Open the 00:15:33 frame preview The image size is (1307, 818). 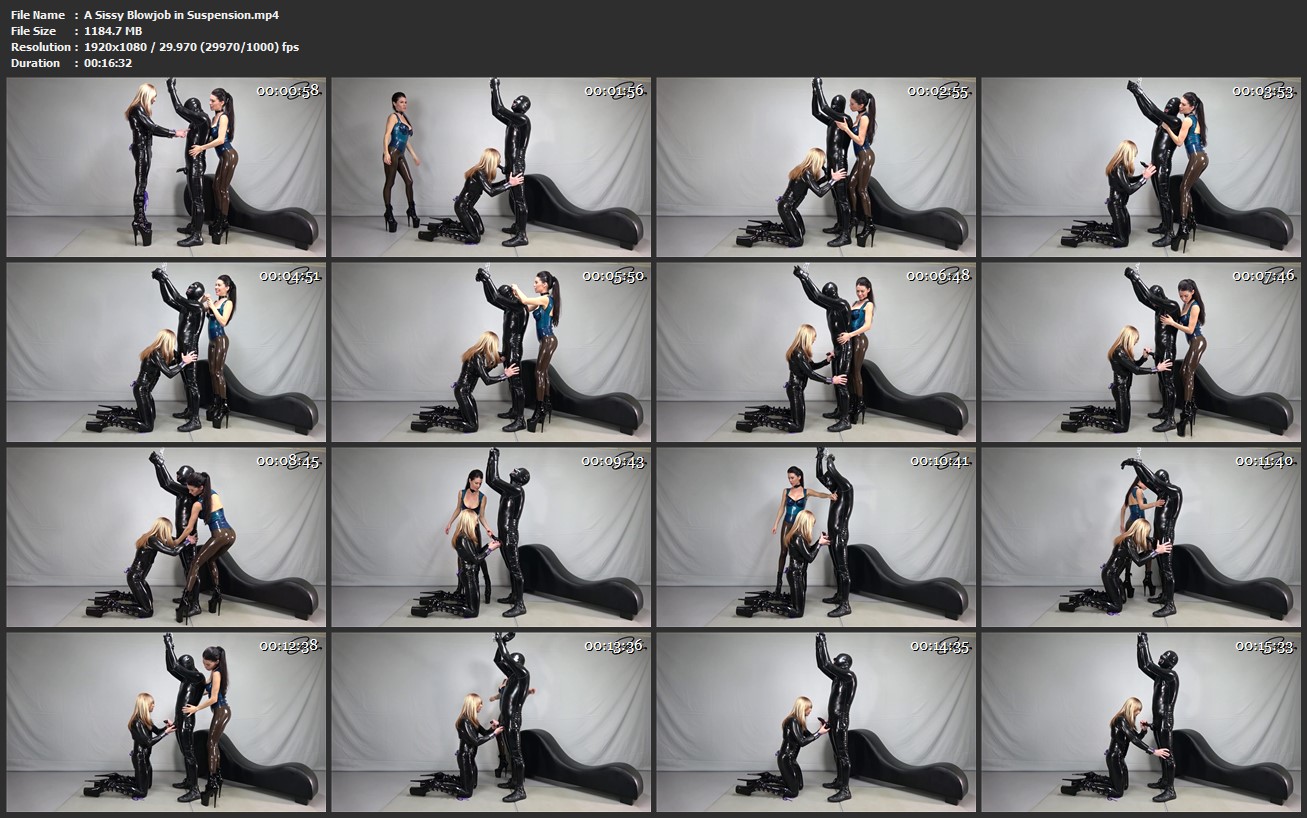(x=1141, y=722)
